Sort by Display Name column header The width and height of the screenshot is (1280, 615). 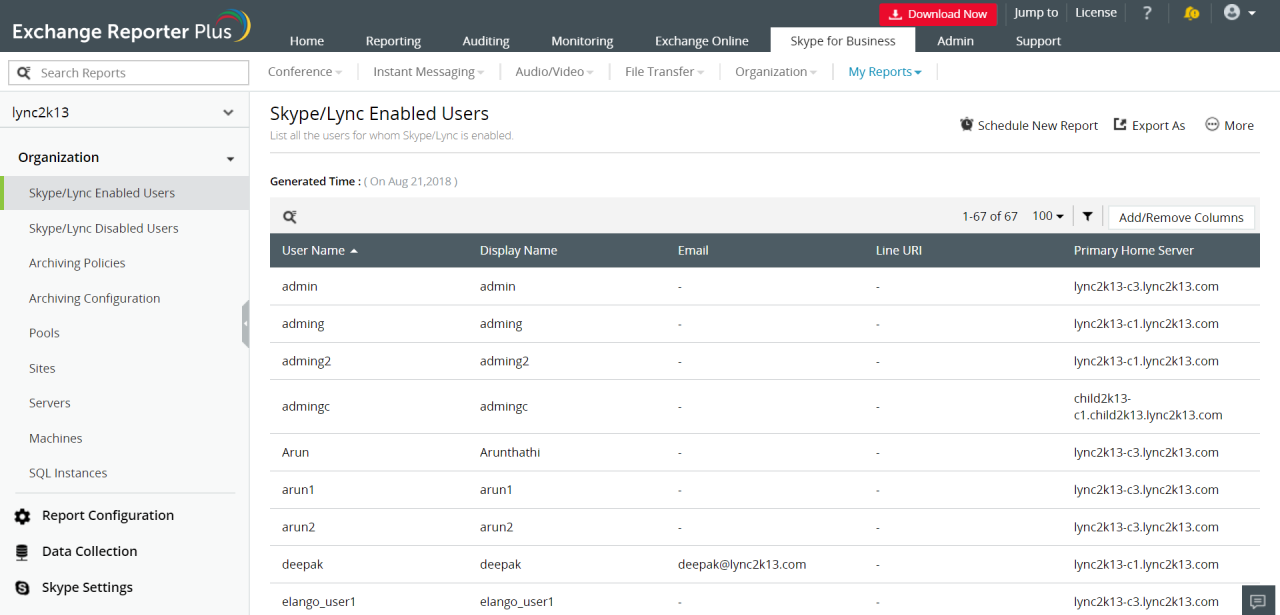pyautogui.click(x=518, y=251)
